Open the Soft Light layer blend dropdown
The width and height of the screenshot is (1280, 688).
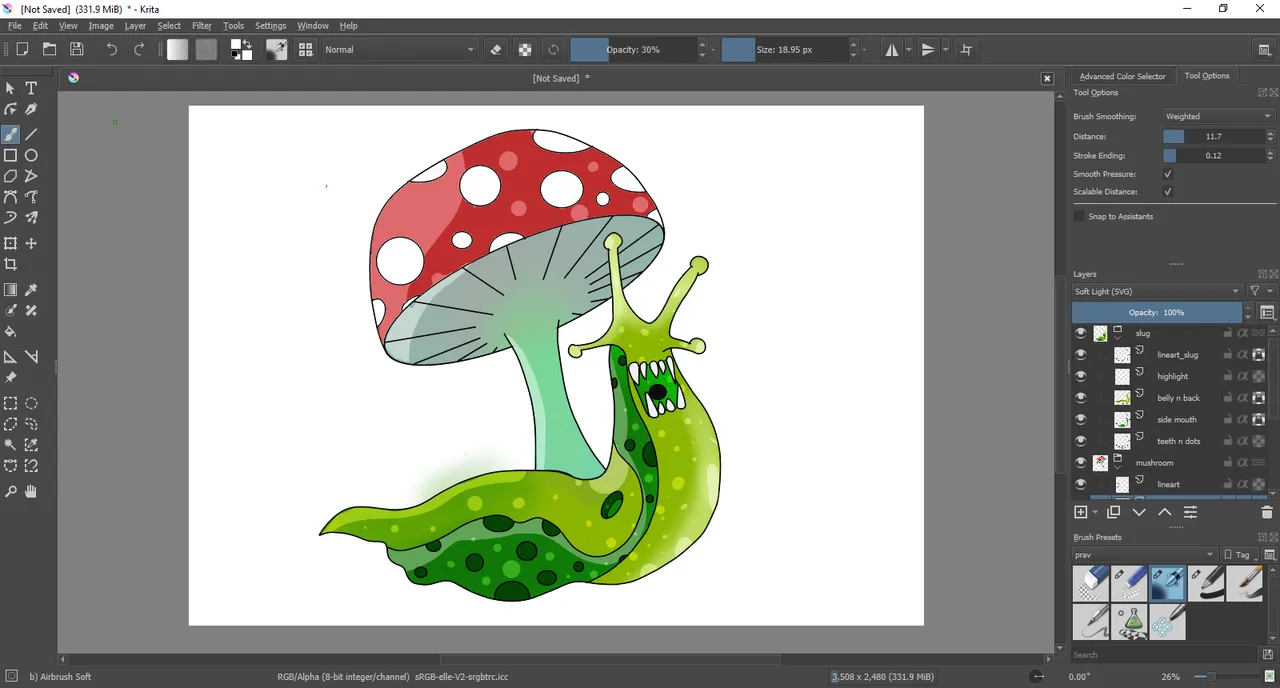[1156, 291]
